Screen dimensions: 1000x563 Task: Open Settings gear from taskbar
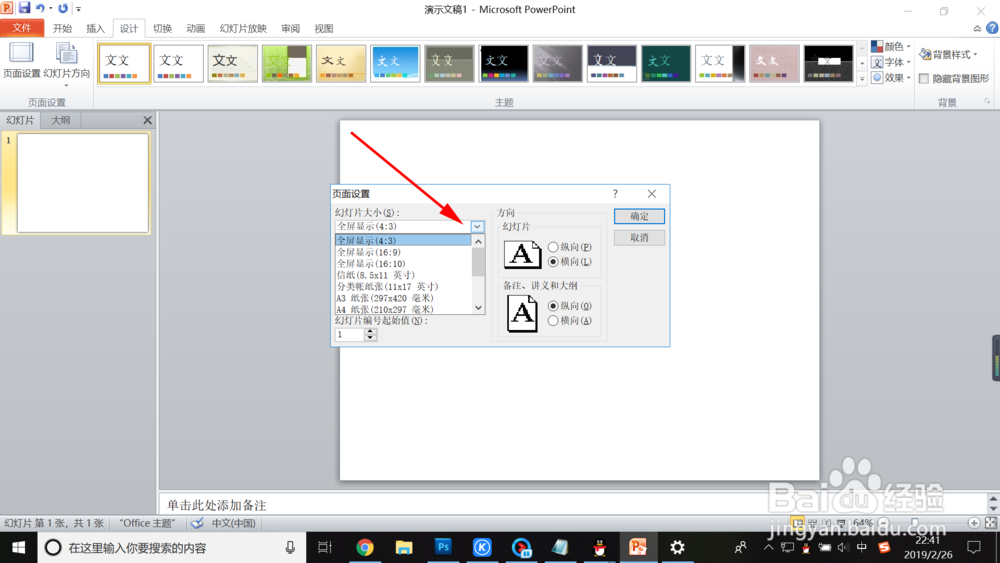click(677, 547)
